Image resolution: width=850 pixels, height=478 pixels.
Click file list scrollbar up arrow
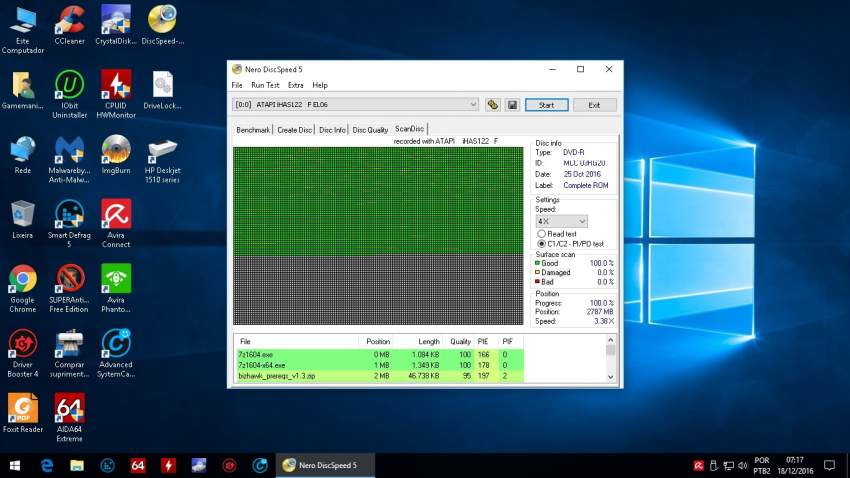[610, 340]
